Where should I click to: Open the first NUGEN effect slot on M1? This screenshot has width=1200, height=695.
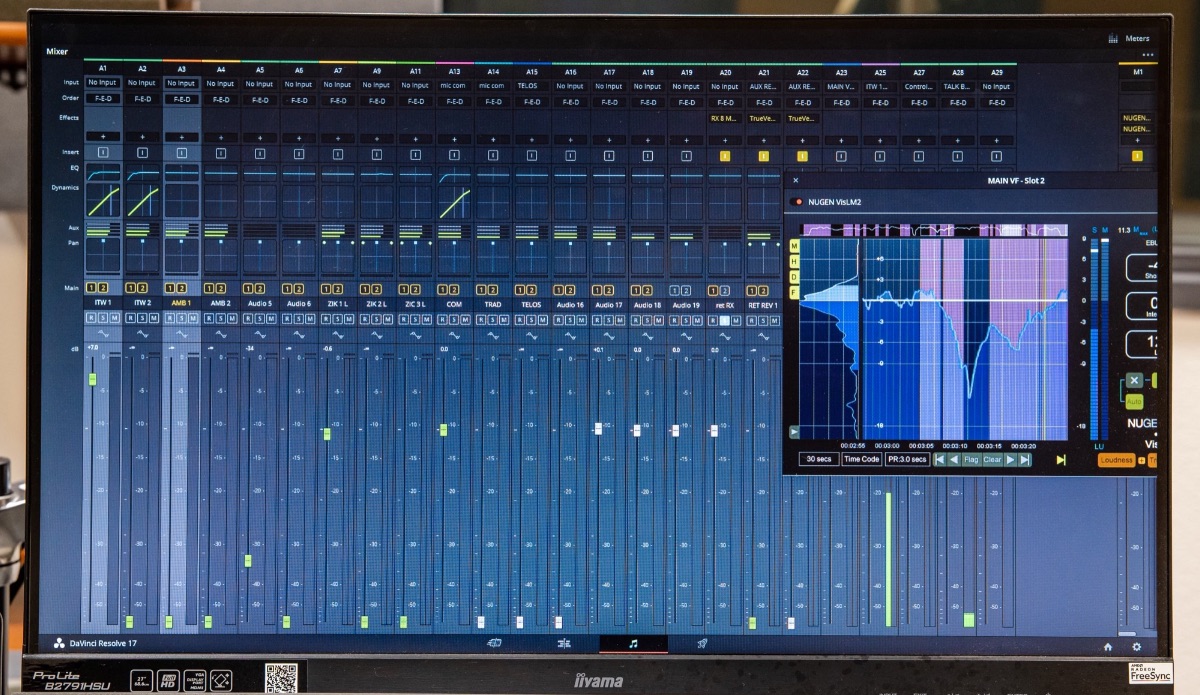pyautogui.click(x=1137, y=118)
